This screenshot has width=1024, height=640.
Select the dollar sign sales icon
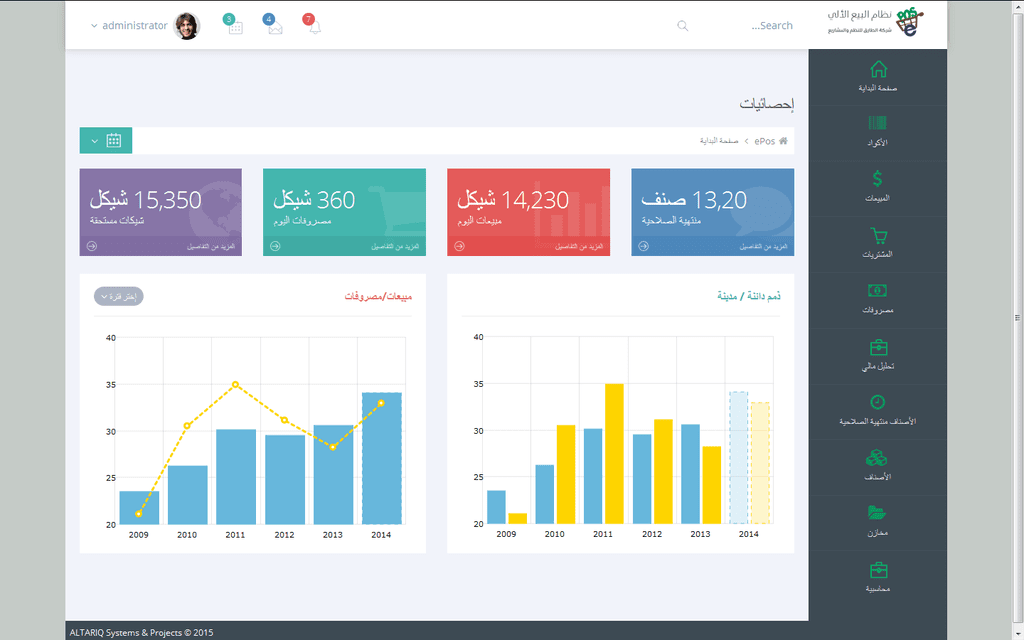pyautogui.click(x=877, y=180)
